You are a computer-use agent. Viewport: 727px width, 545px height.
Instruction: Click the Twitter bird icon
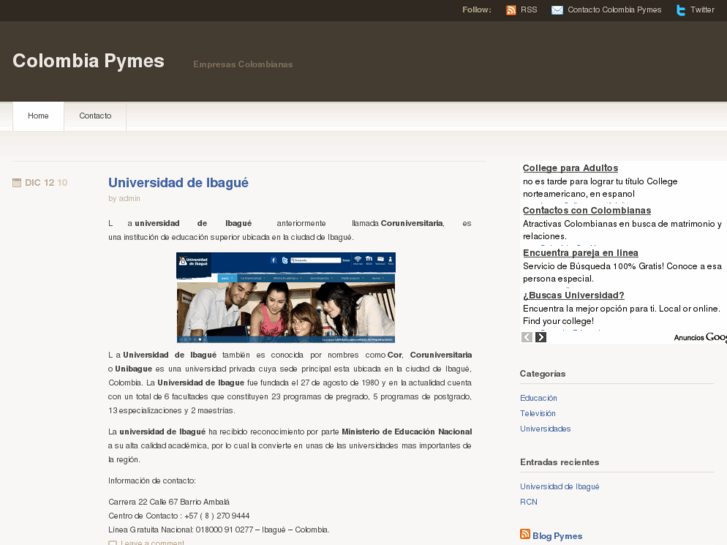pos(681,10)
